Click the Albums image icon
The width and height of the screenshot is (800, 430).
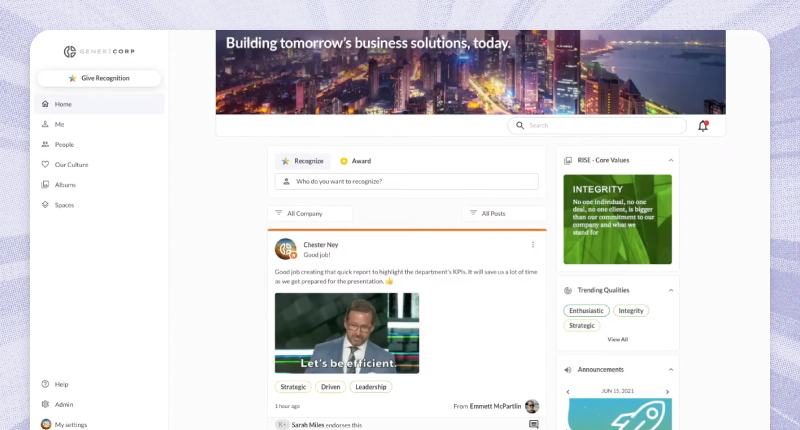[x=45, y=185]
